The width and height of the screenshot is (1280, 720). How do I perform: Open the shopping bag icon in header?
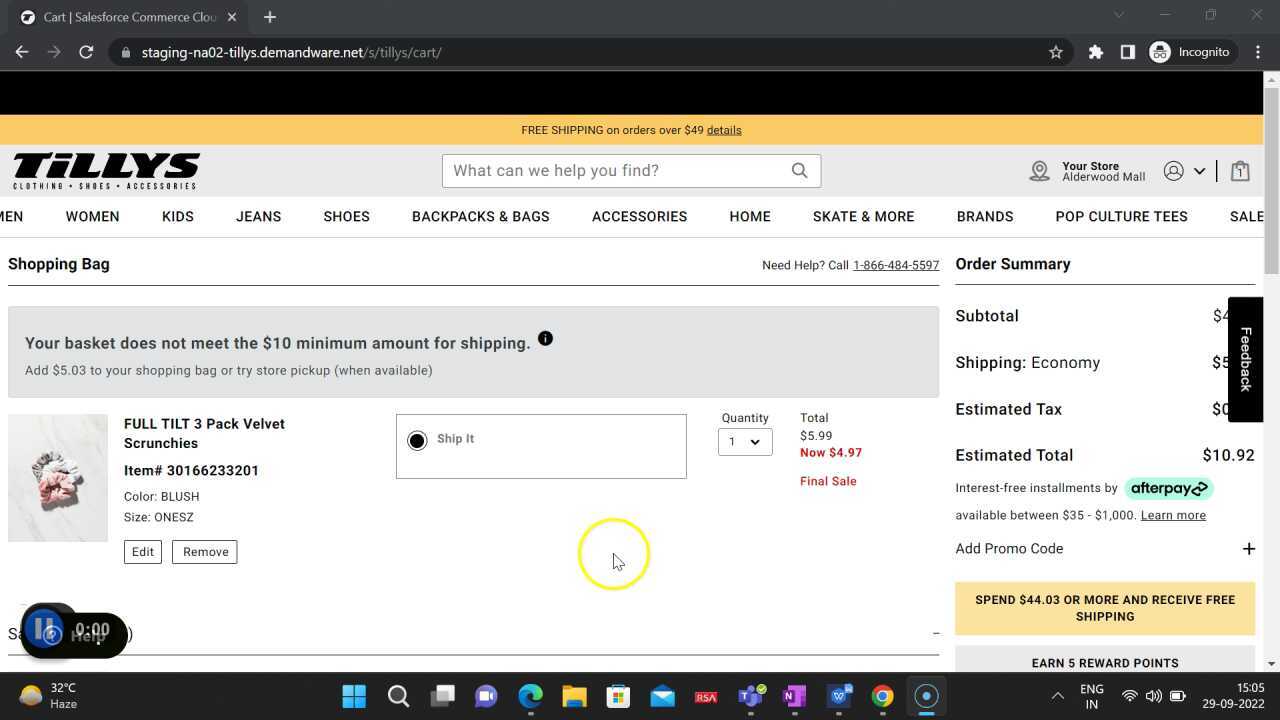[1240, 171]
